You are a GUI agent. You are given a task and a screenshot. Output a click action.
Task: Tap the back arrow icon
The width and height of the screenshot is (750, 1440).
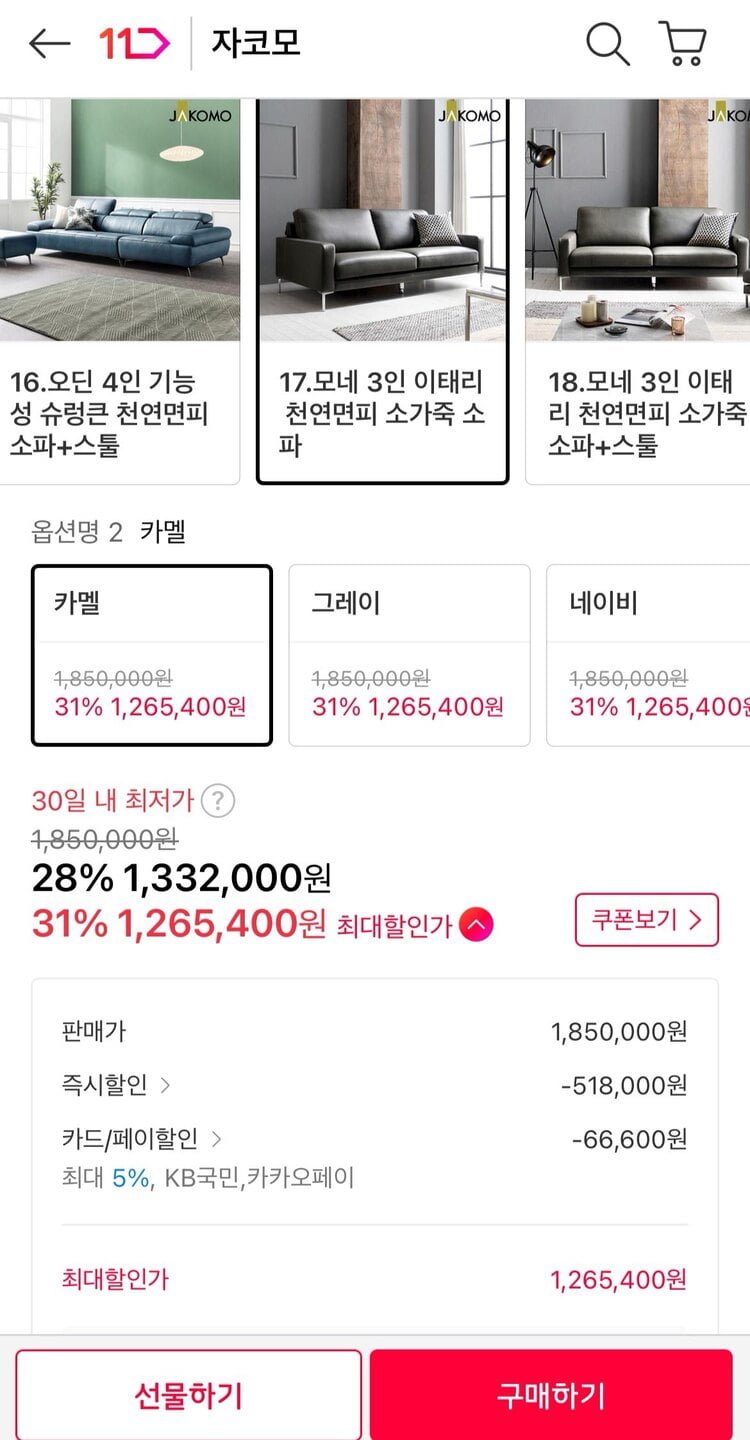pyautogui.click(x=49, y=44)
